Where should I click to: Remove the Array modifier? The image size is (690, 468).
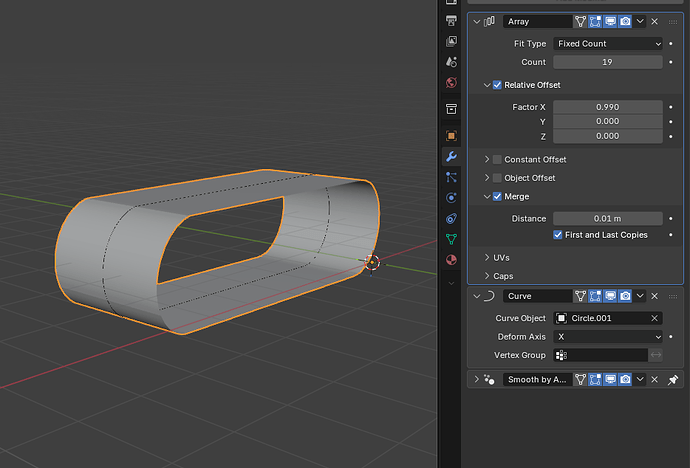(654, 21)
